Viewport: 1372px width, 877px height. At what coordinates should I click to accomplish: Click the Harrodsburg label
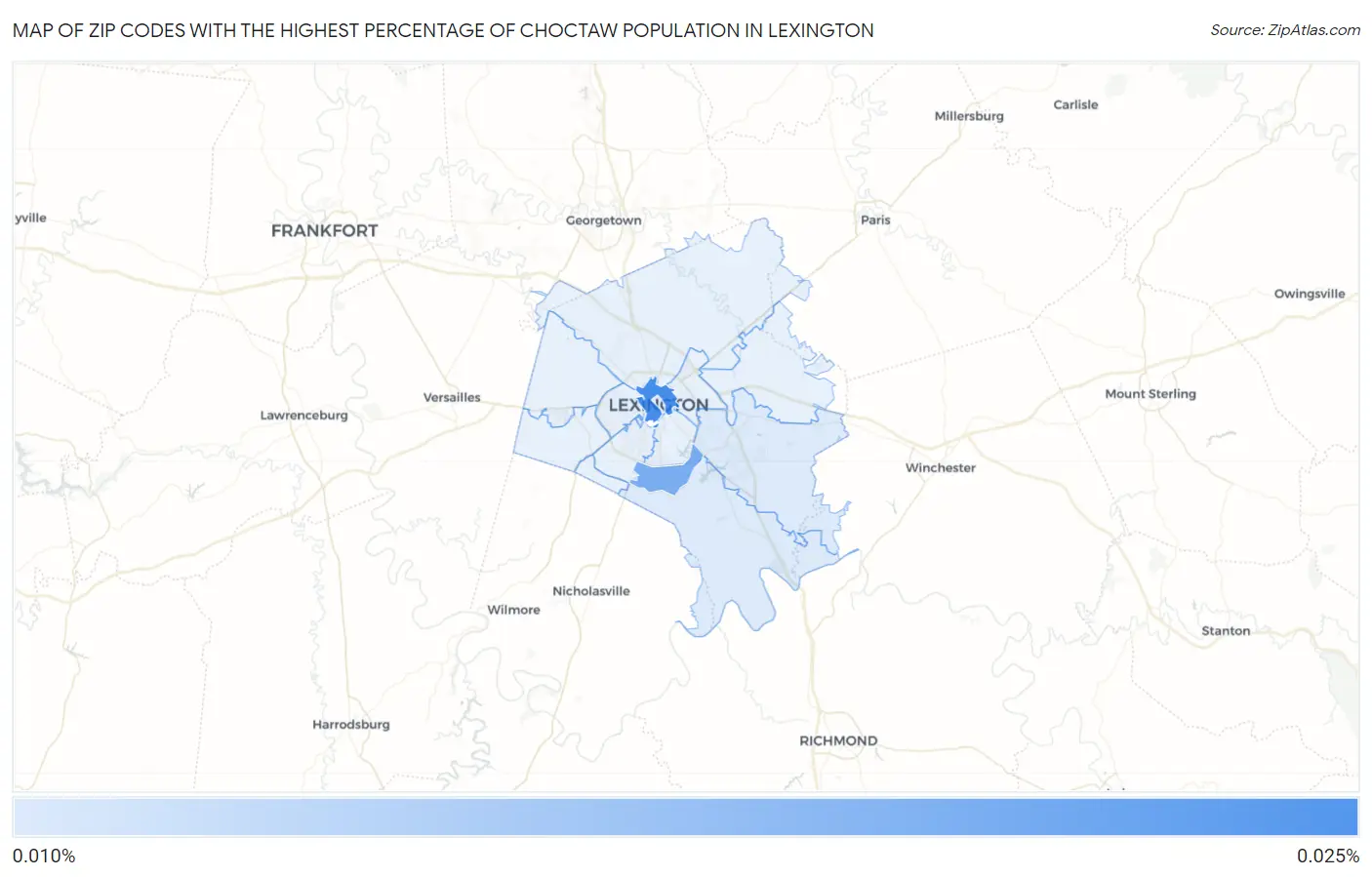(x=351, y=725)
